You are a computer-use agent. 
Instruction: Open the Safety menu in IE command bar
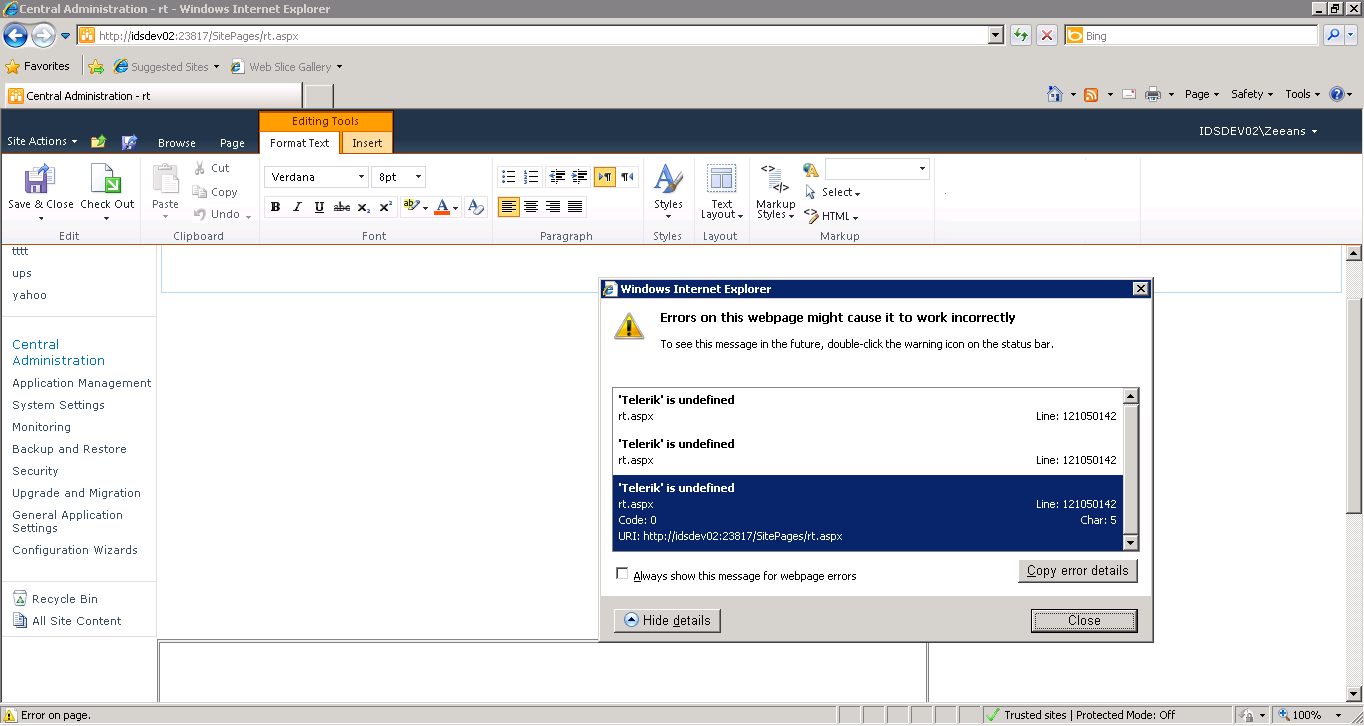(1252, 94)
